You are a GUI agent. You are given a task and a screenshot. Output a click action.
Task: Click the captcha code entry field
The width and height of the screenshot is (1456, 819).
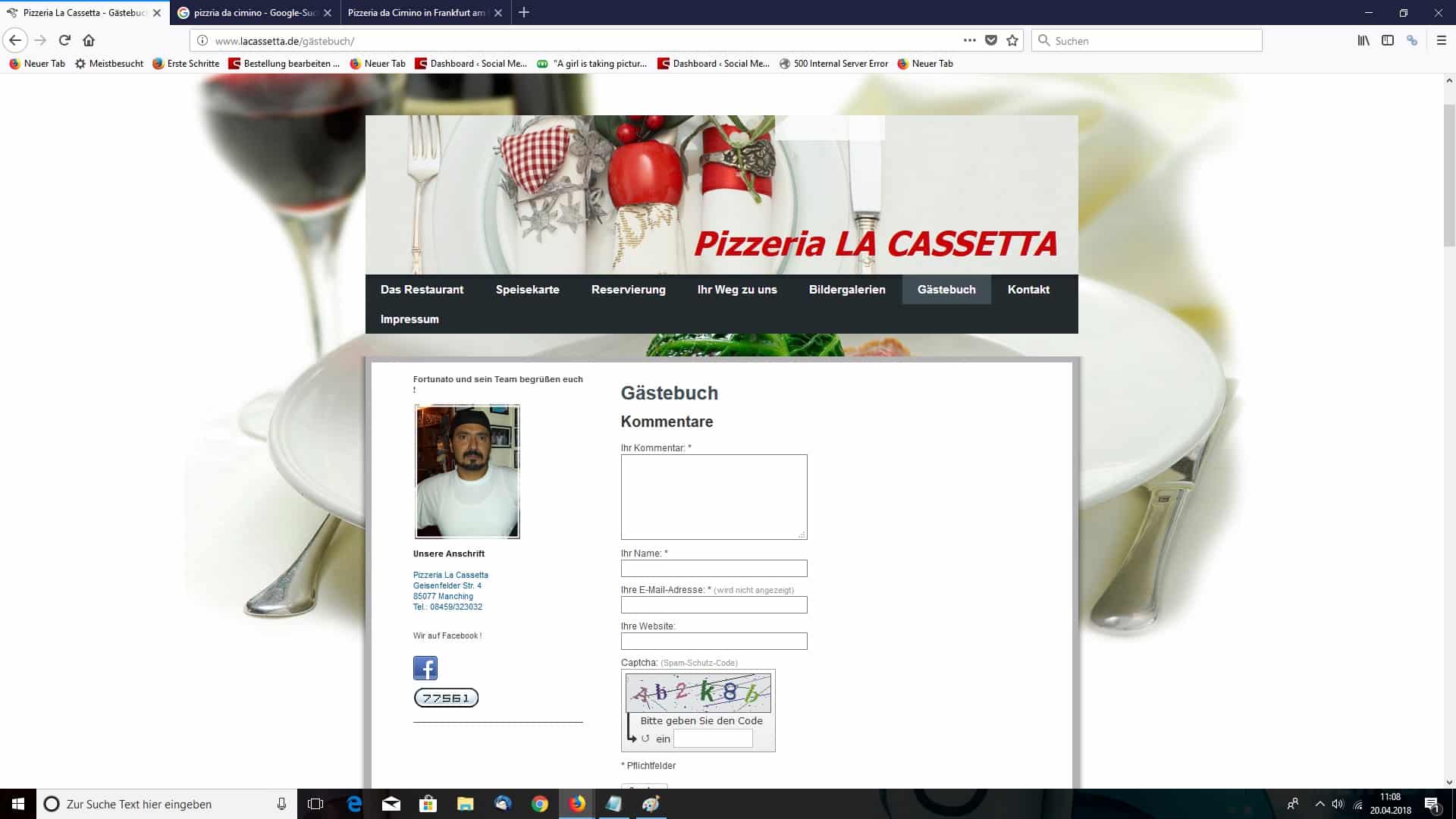pyautogui.click(x=713, y=738)
